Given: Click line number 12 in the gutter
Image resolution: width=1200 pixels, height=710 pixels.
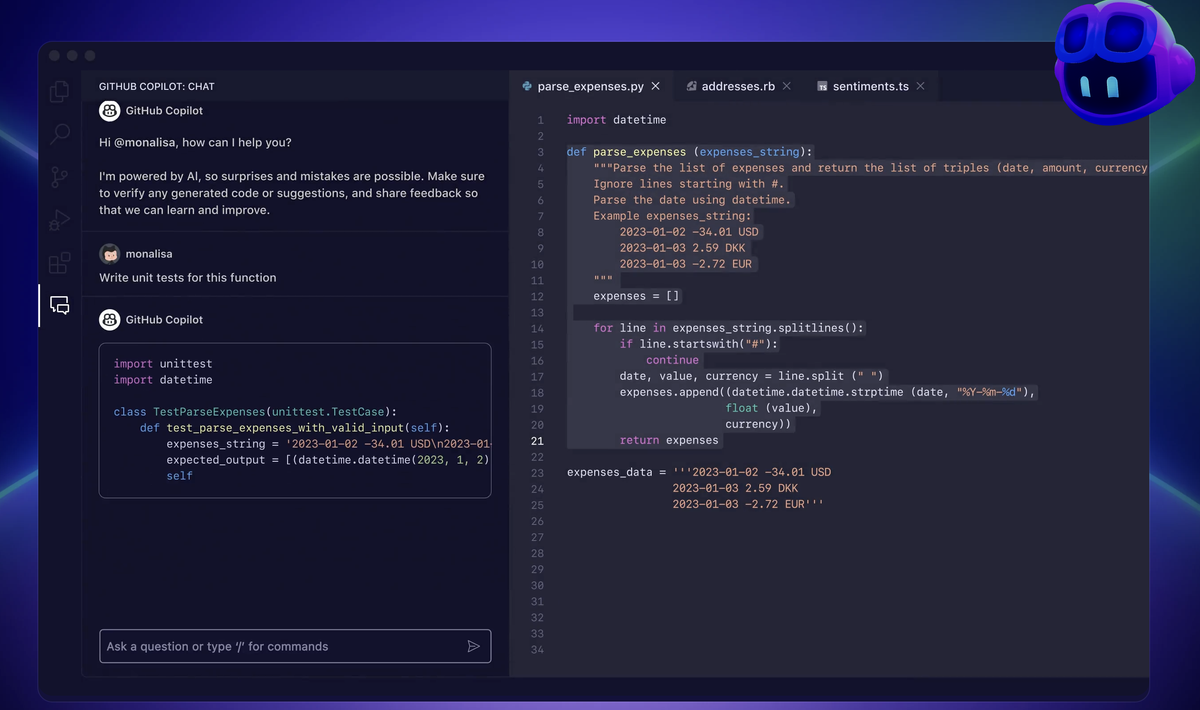Looking at the screenshot, I should [537, 296].
